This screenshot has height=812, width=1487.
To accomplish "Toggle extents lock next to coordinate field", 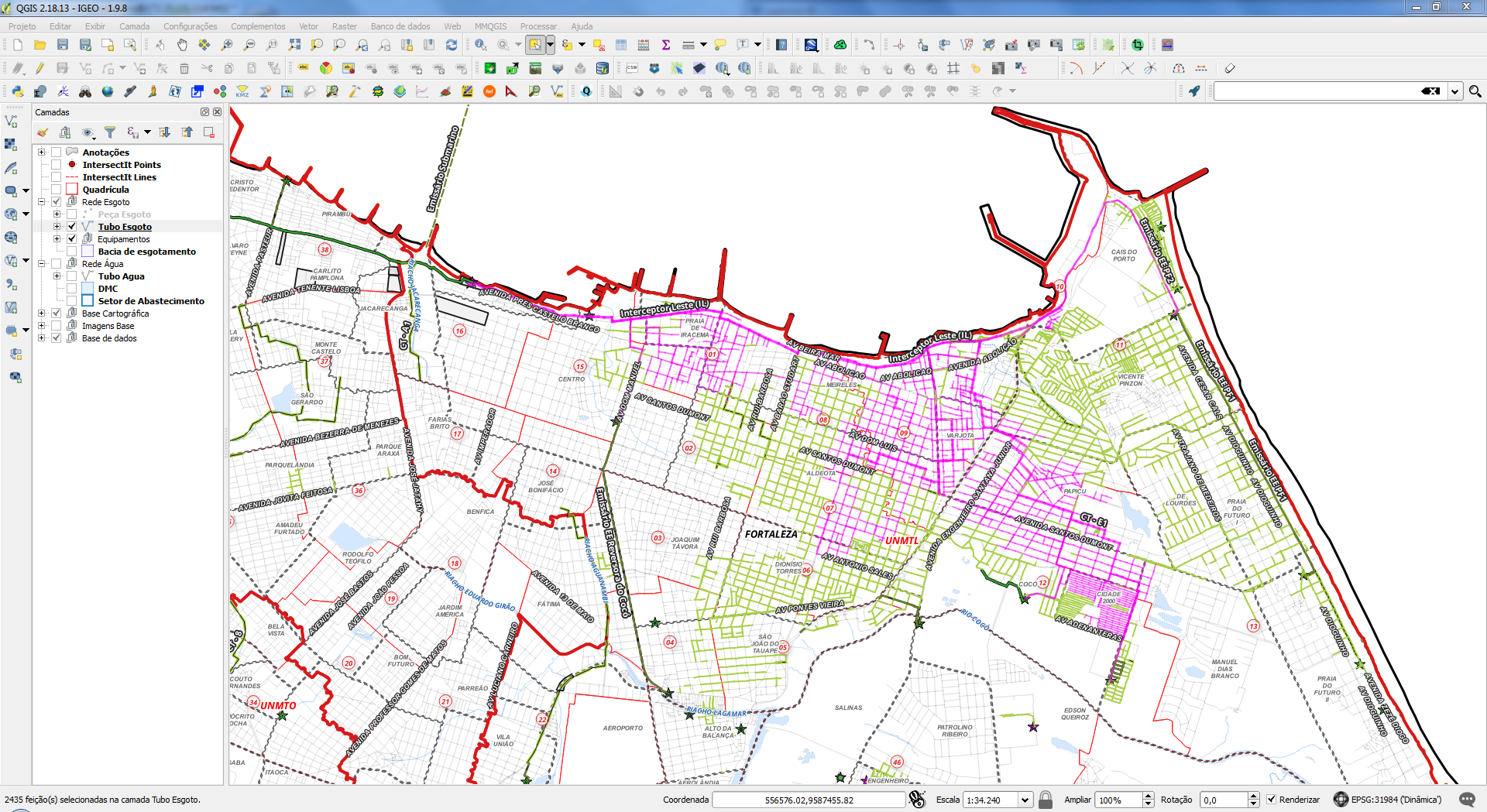I will click(917, 800).
